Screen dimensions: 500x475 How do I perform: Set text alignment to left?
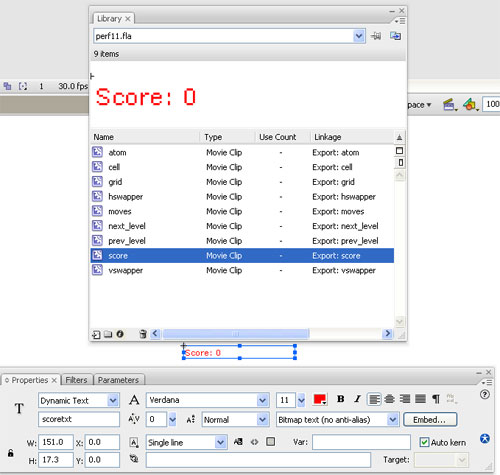click(374, 399)
